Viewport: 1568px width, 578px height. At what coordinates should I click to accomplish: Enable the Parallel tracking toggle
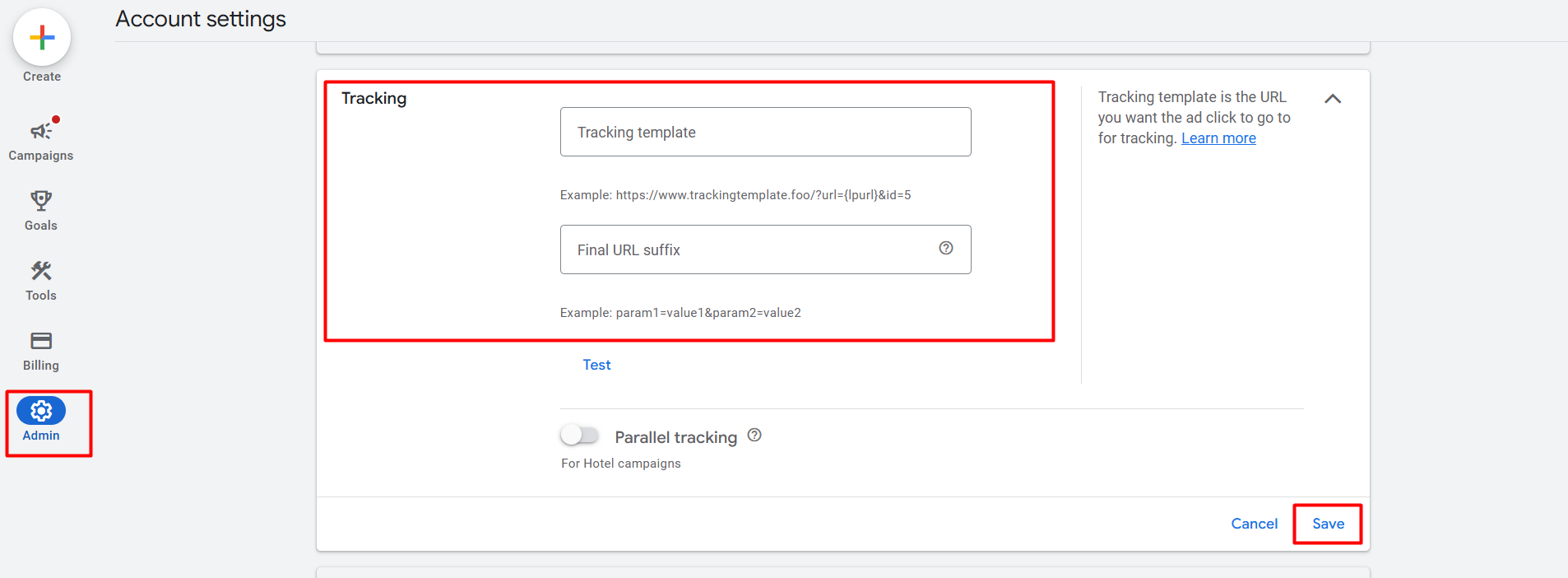[579, 435]
